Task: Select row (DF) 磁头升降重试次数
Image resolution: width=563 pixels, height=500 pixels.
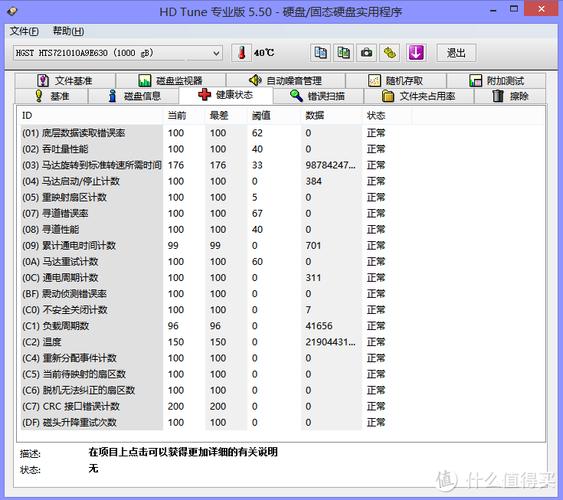Action: coord(215,422)
